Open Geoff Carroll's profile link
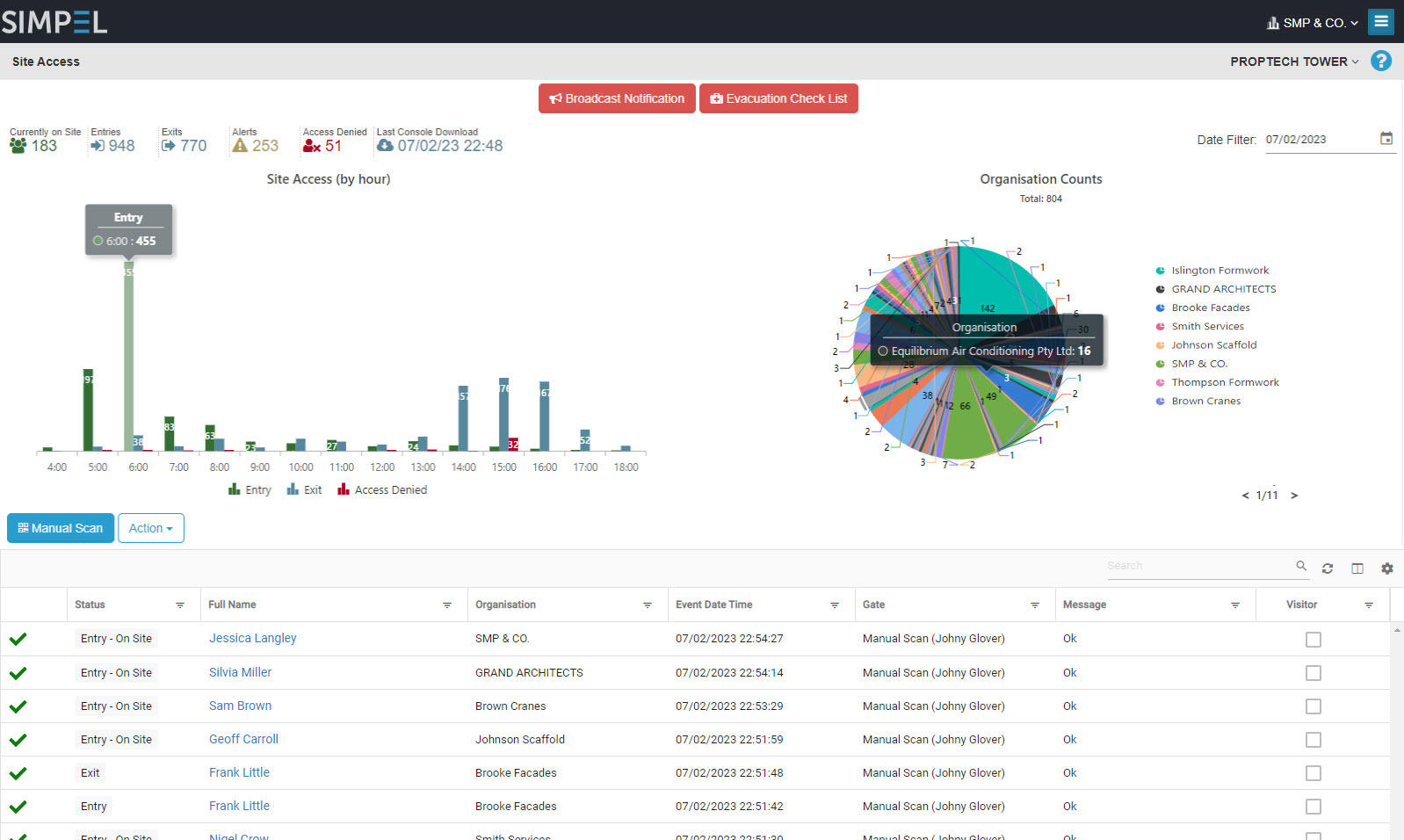 coord(243,739)
